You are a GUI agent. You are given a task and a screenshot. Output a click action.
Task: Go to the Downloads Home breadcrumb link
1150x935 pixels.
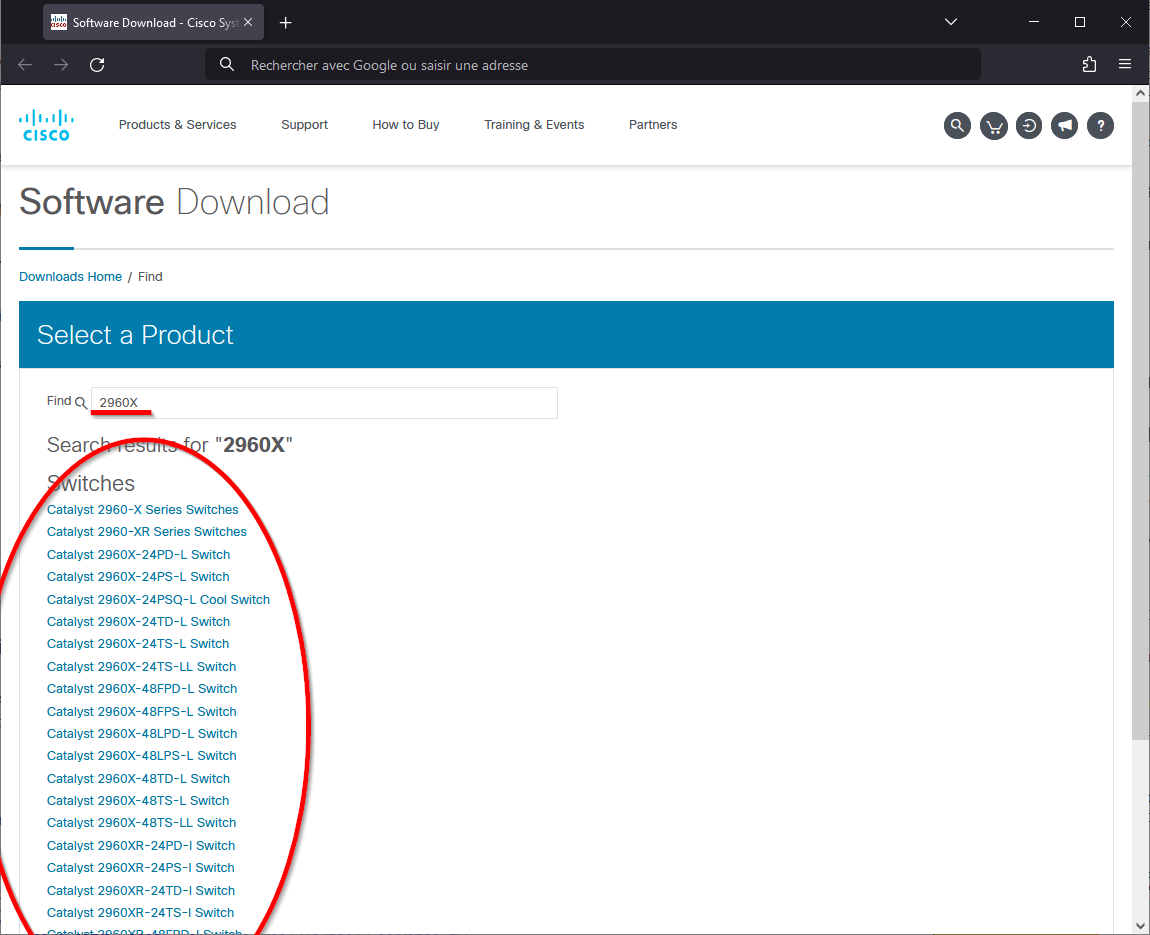pyautogui.click(x=70, y=277)
